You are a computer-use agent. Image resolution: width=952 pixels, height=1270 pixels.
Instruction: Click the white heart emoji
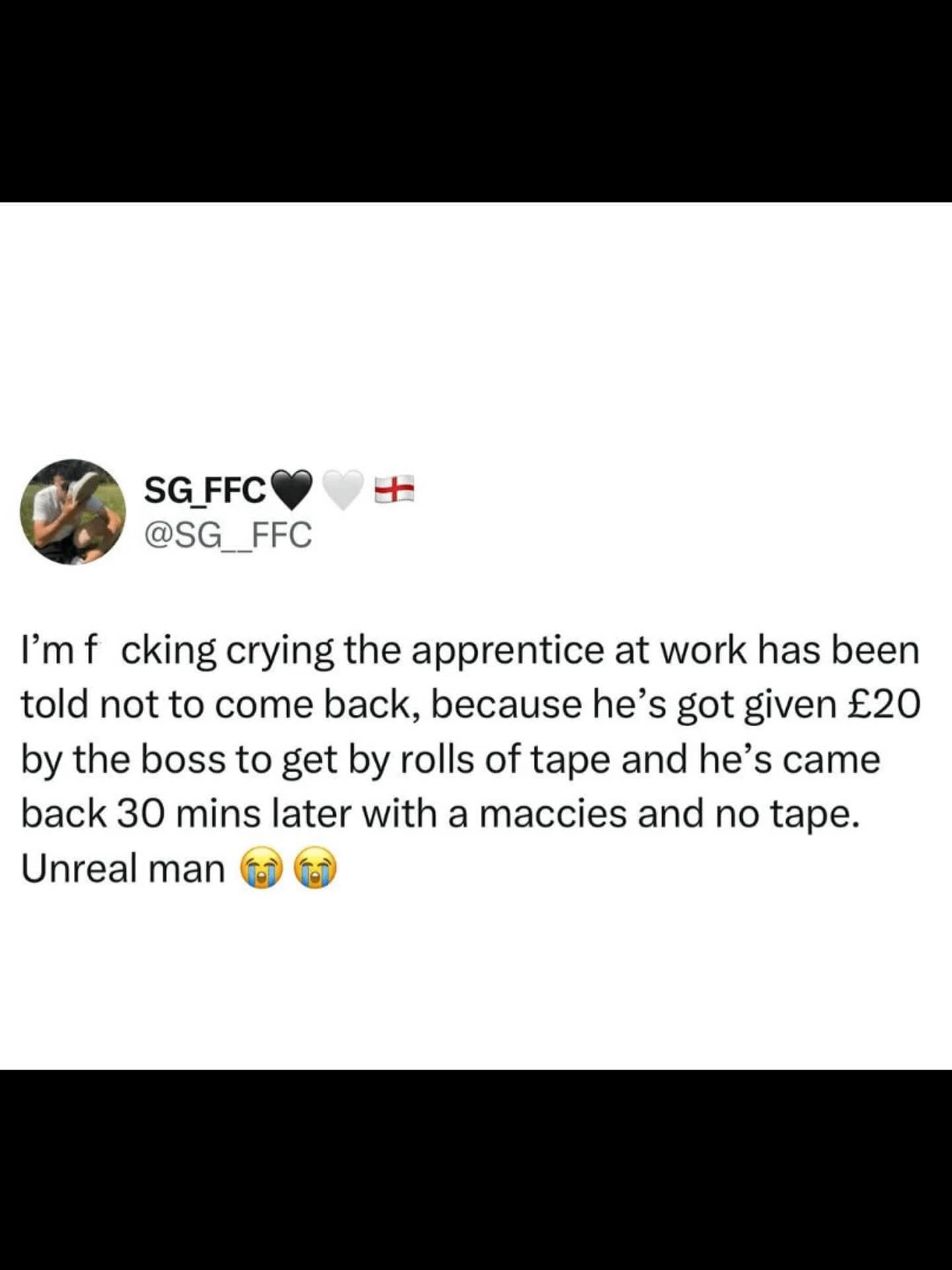pos(343,491)
